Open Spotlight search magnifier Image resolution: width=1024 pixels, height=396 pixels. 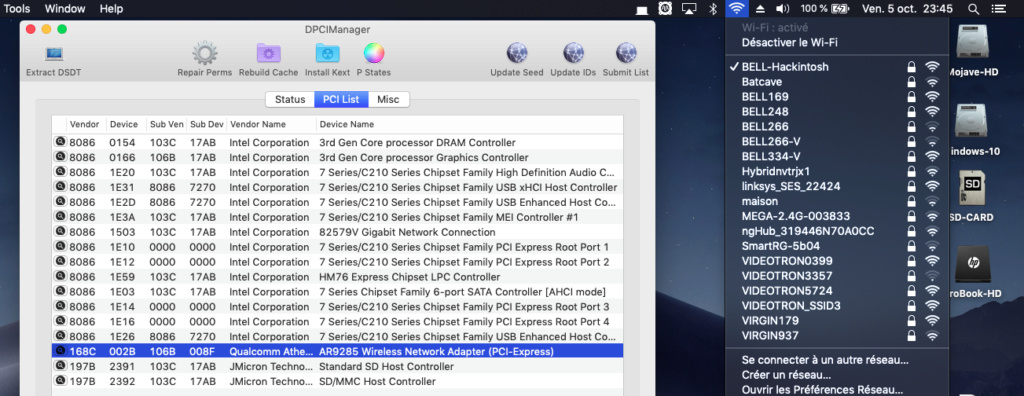(973, 8)
